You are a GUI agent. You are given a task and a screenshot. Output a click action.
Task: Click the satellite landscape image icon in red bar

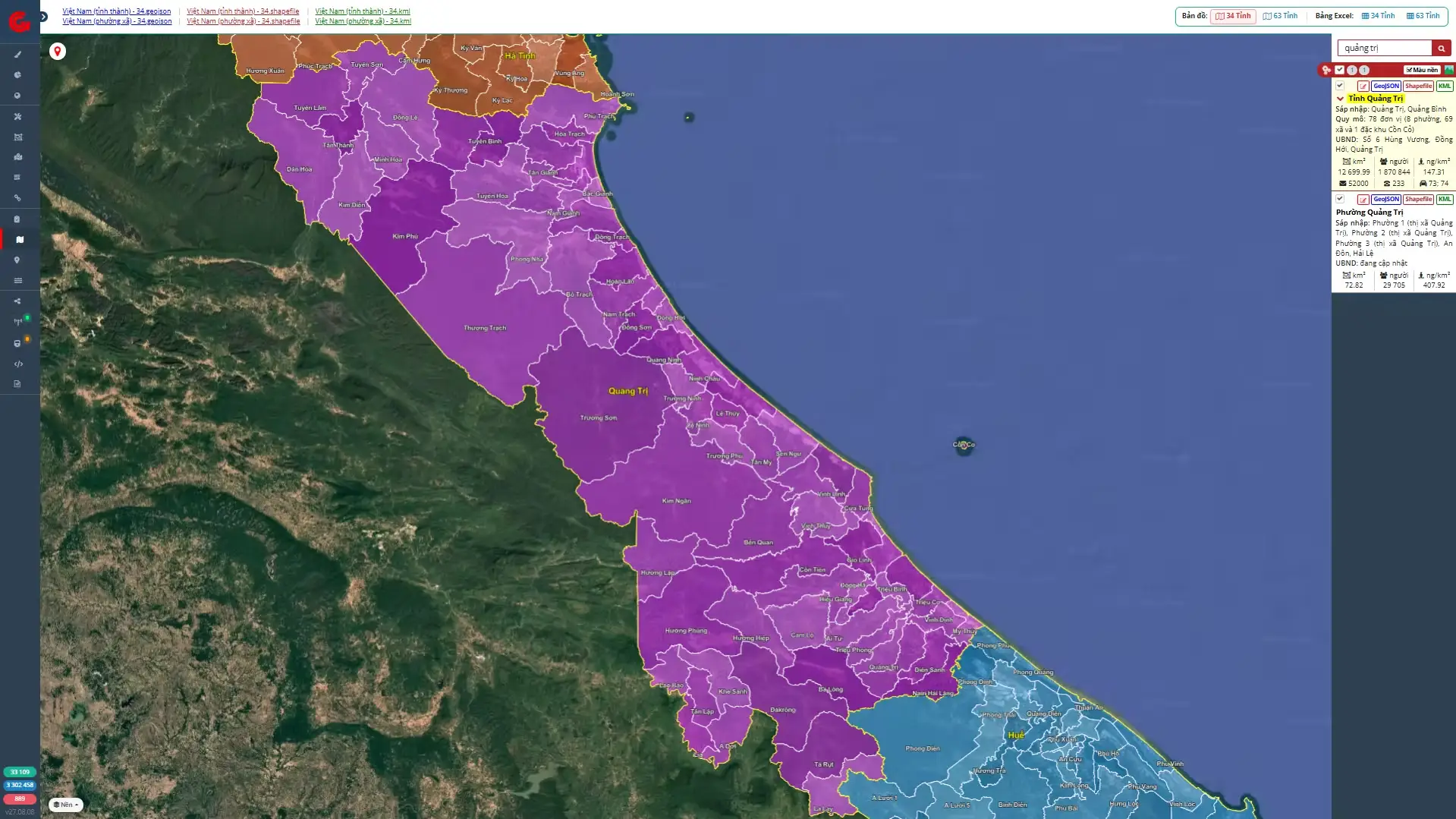(x=1448, y=70)
